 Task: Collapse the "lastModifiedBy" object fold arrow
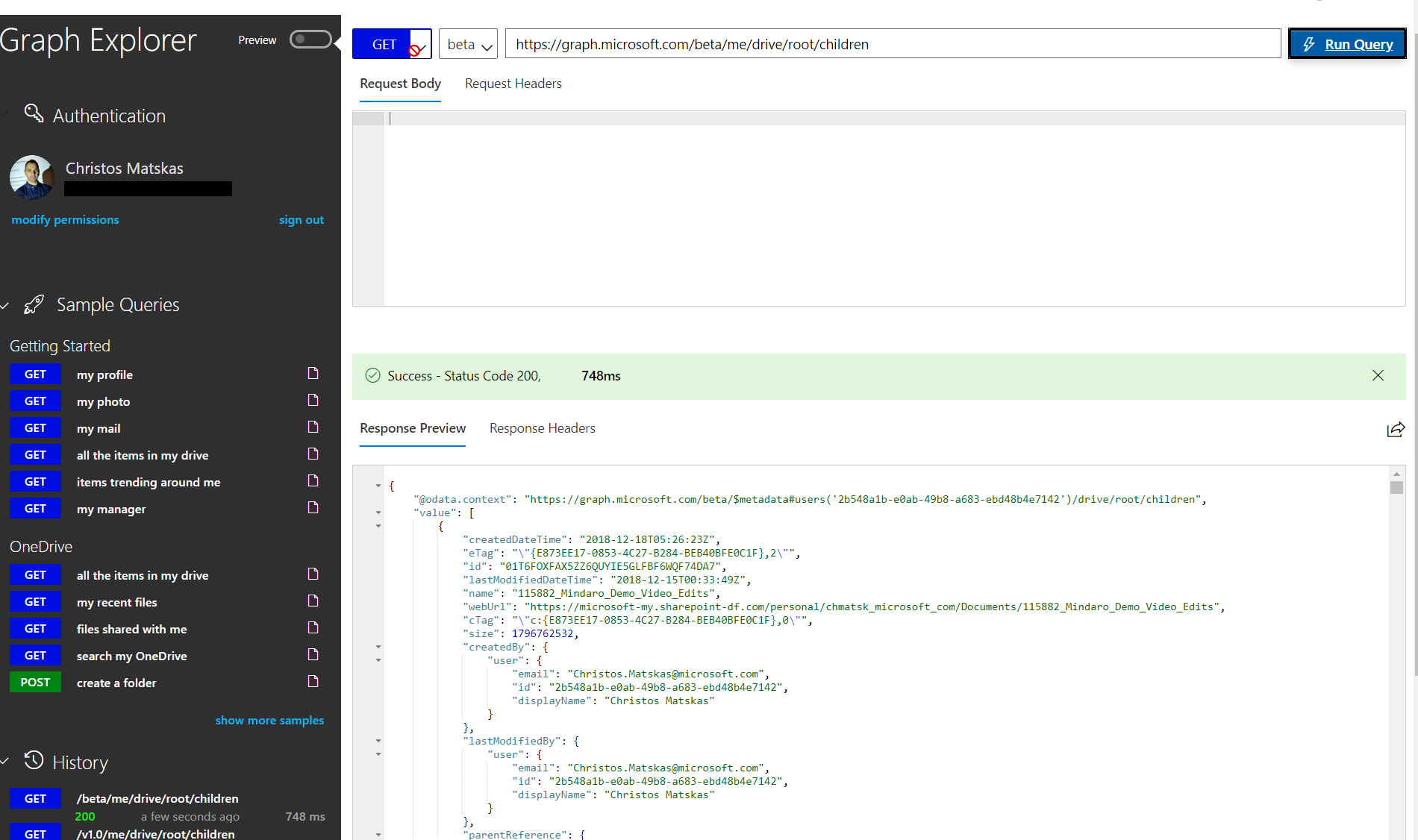click(x=378, y=741)
